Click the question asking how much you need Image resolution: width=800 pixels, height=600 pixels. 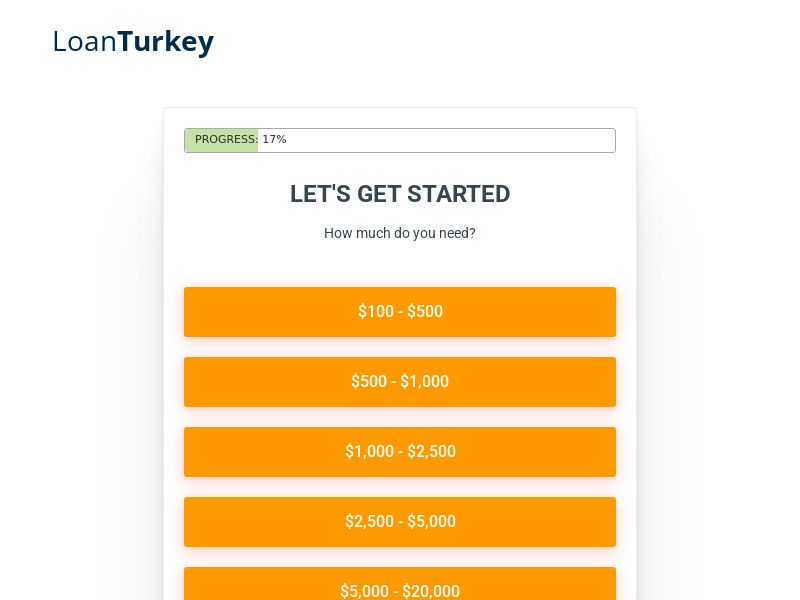coord(400,233)
